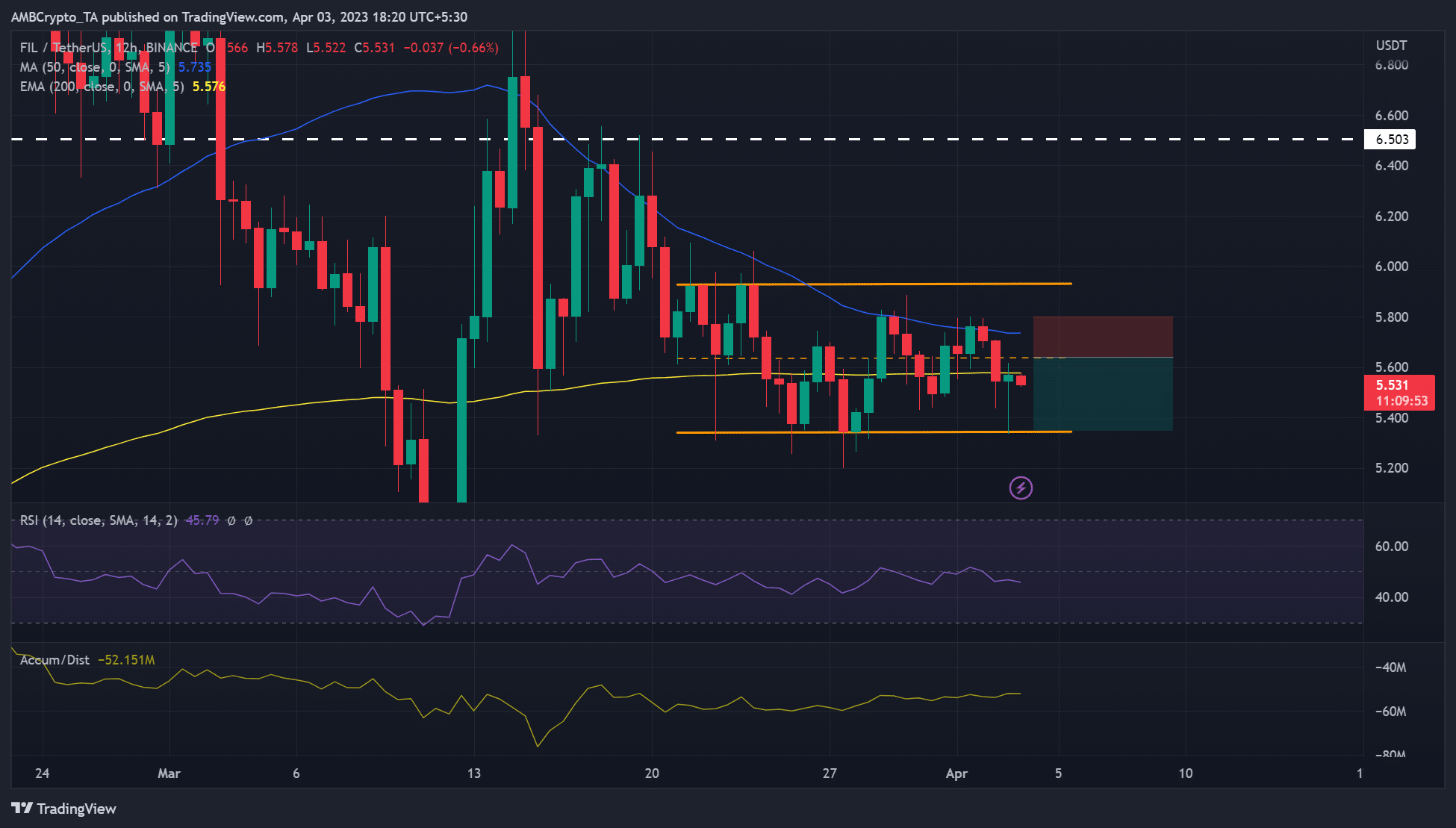Image resolution: width=1456 pixels, height=828 pixels.
Task: Click the 5.800 price axis label
Action: (x=1392, y=317)
